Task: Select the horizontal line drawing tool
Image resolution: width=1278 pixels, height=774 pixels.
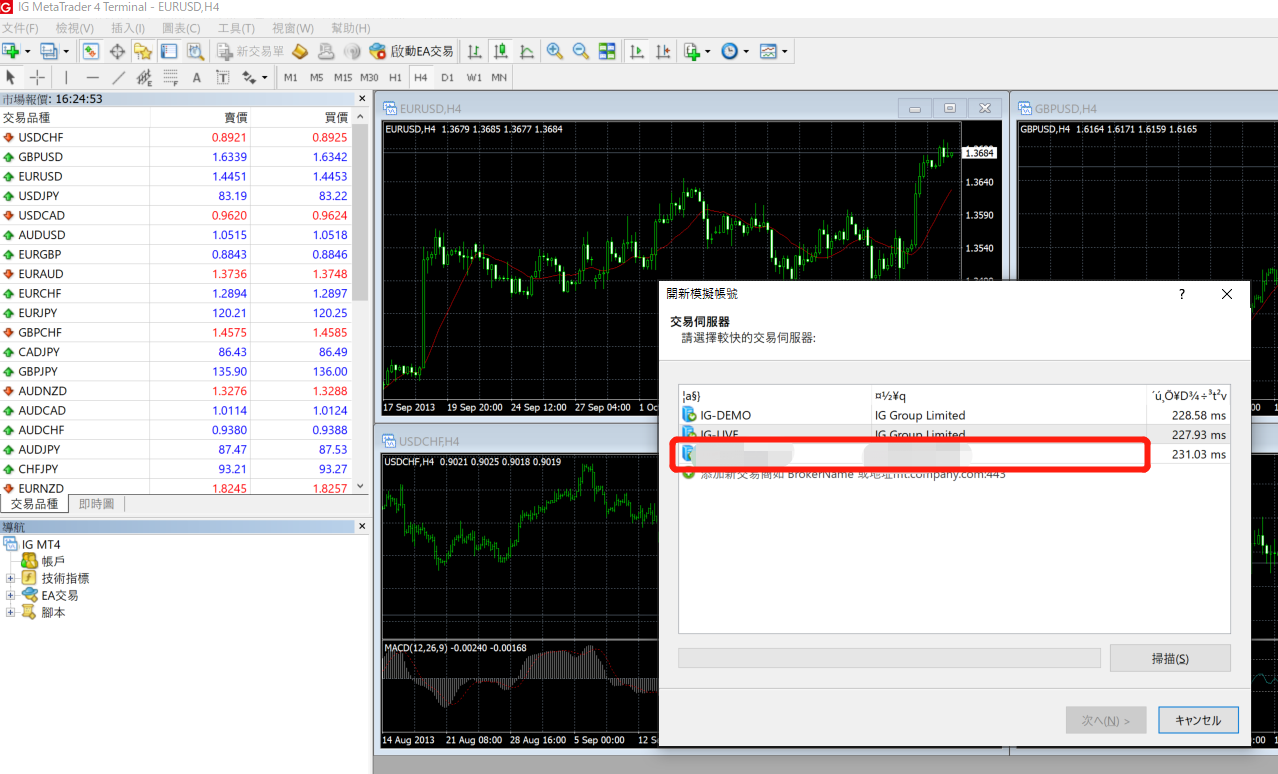Action: pos(92,77)
